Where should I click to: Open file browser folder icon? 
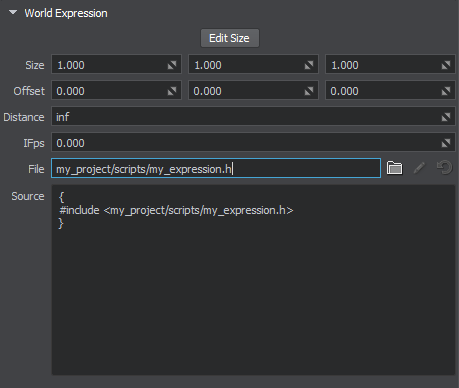394,168
